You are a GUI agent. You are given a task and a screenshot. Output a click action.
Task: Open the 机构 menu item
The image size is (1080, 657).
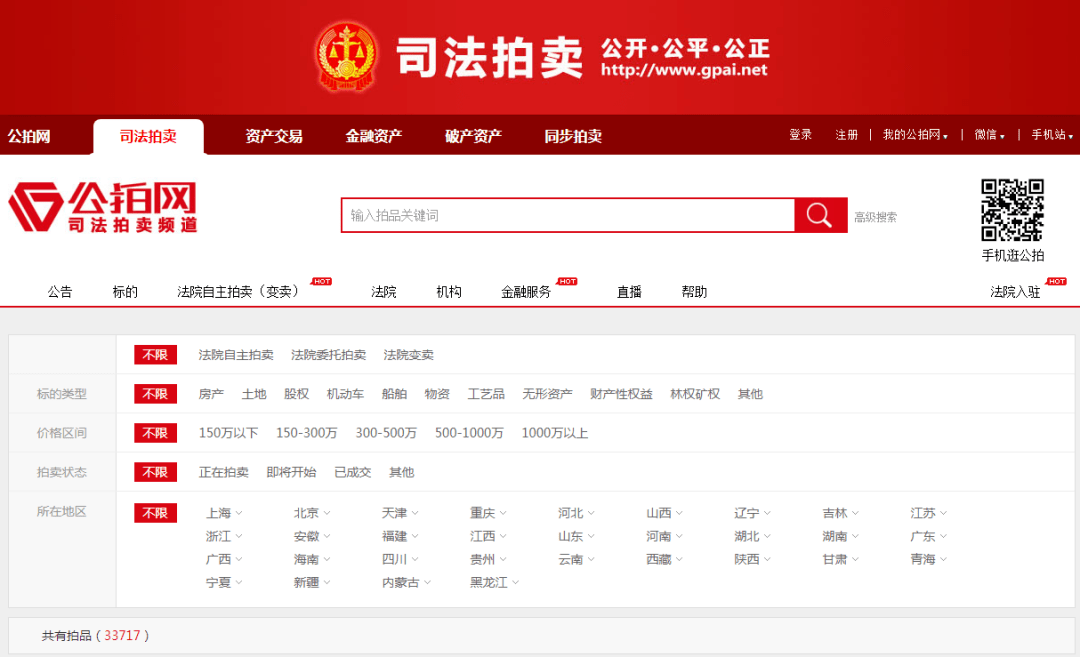(x=449, y=291)
